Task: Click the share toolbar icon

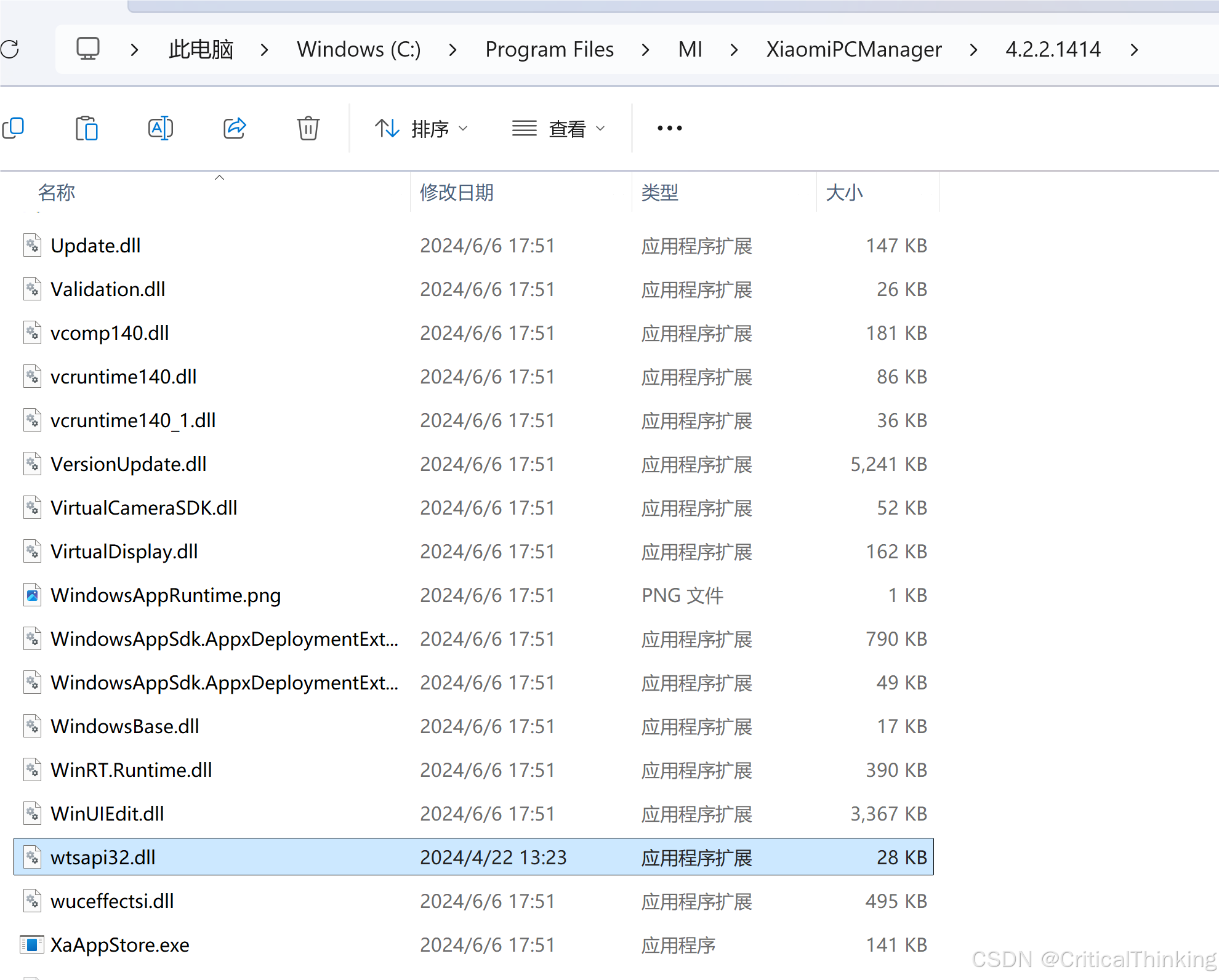Action: (x=234, y=128)
